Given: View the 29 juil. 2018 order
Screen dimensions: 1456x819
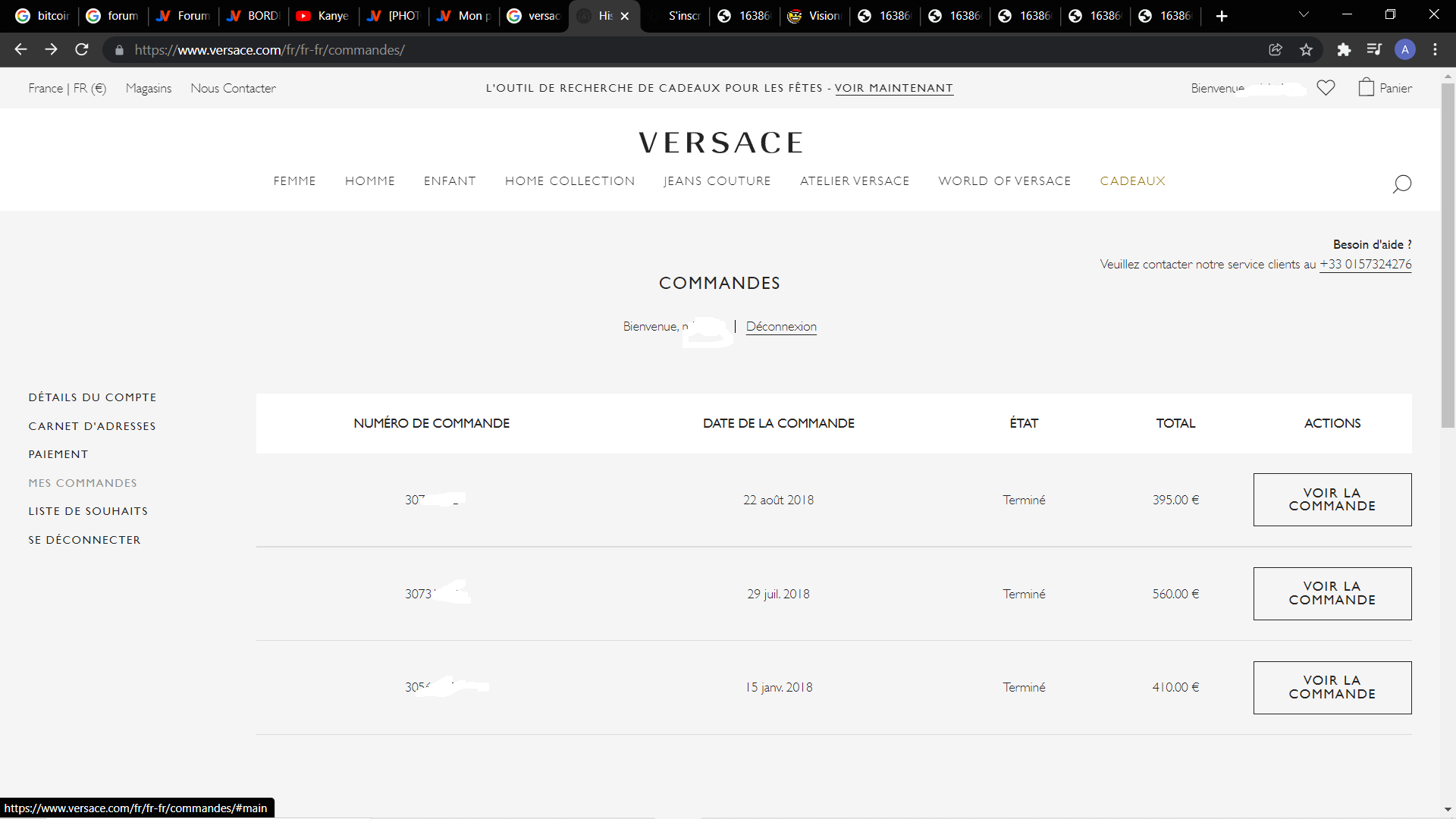Looking at the screenshot, I should pyautogui.click(x=1332, y=594).
